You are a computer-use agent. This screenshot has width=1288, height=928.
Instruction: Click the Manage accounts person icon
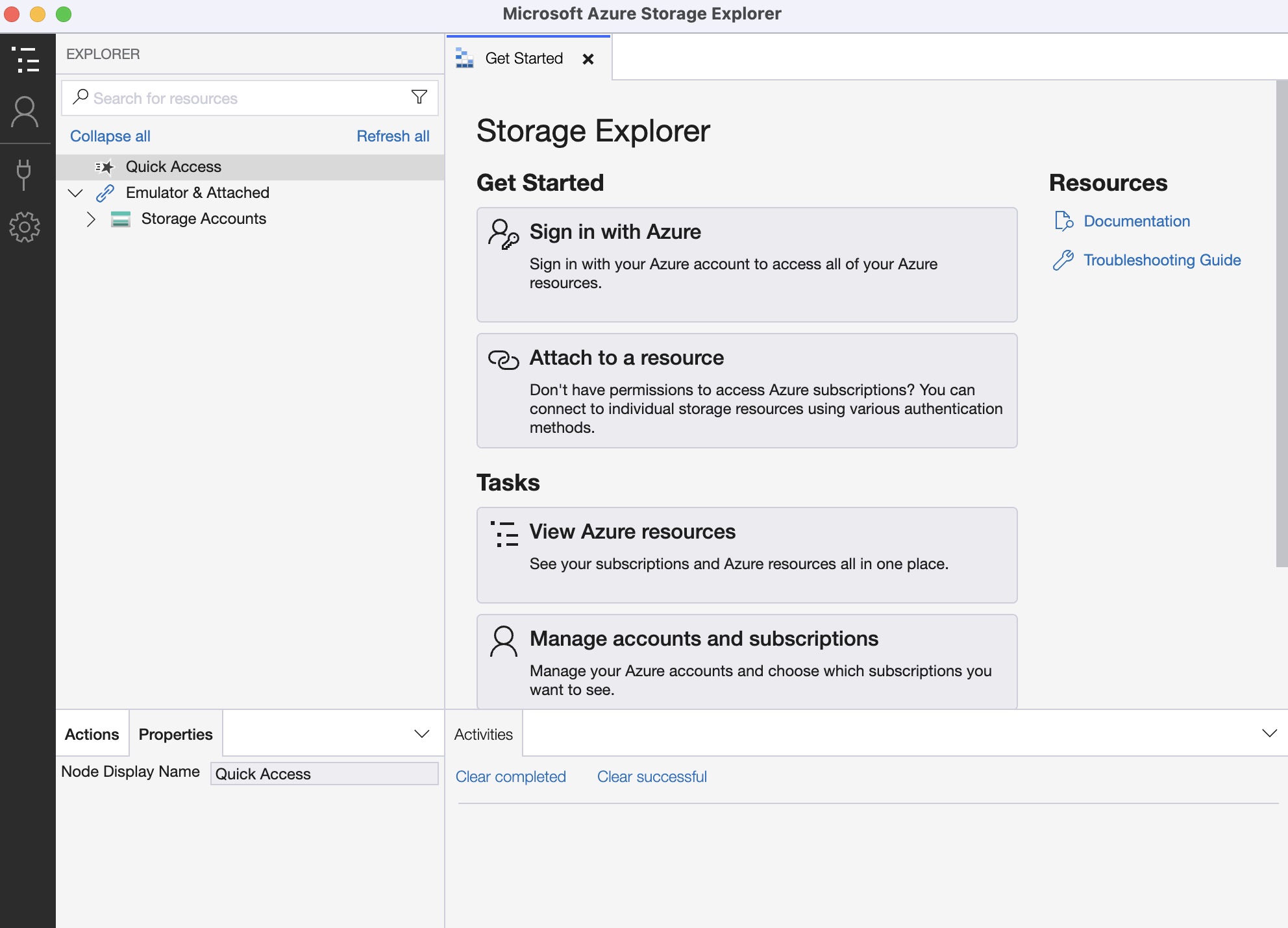tap(503, 642)
